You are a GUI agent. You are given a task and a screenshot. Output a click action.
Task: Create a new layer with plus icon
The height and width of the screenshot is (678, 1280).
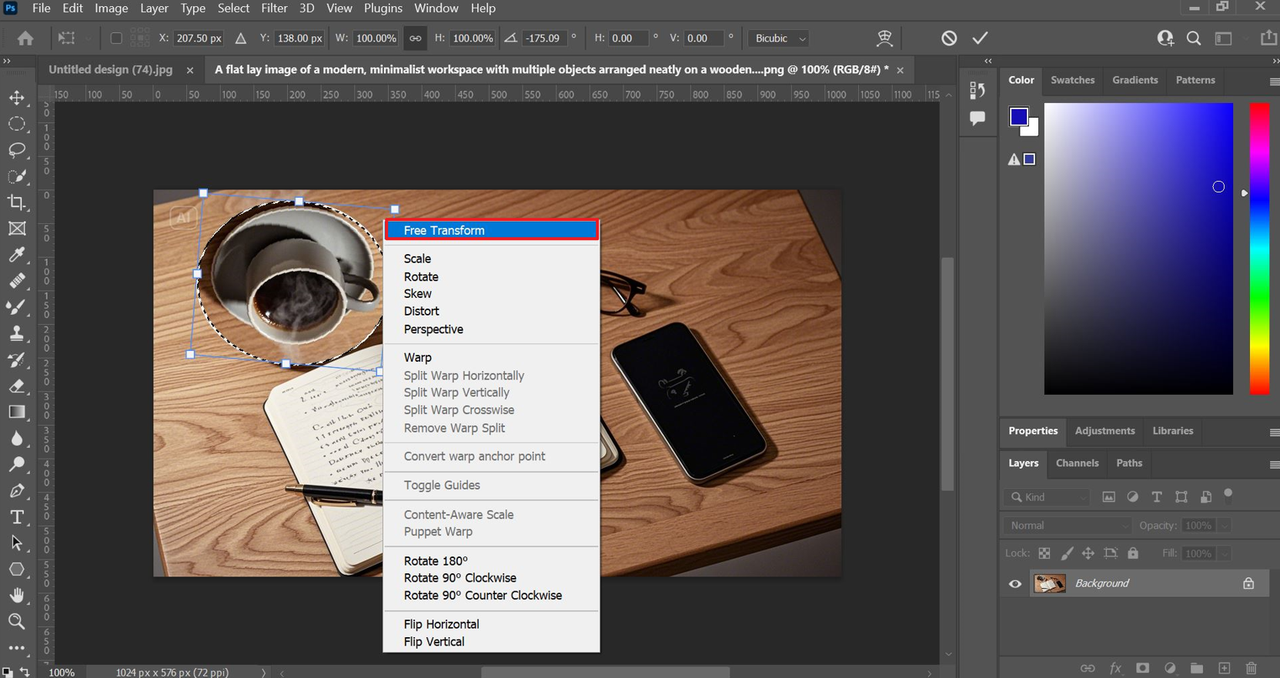(x=1224, y=668)
